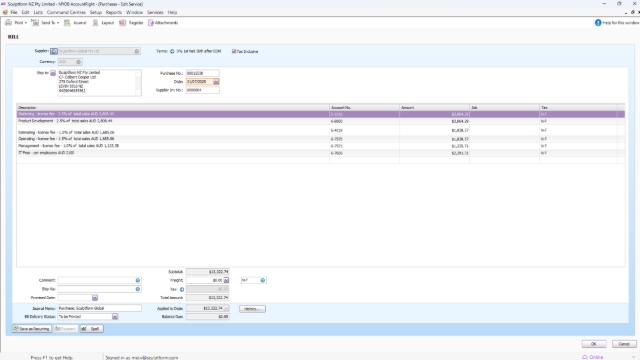Click the Layout toolbar button
Image resolution: width=640 pixels, height=360 pixels.
click(x=103, y=23)
